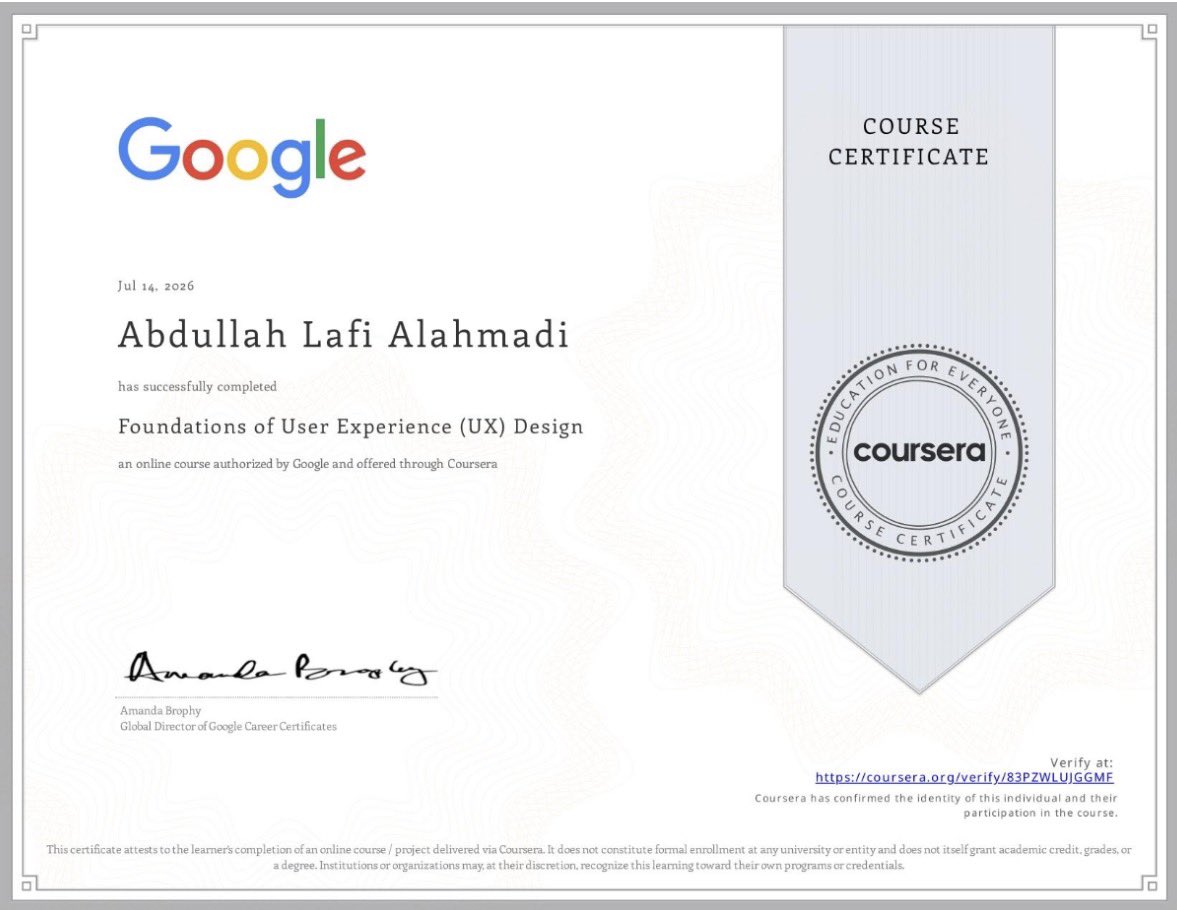Click the course title Foundations of User Experience
1177x910 pixels.
(x=351, y=426)
